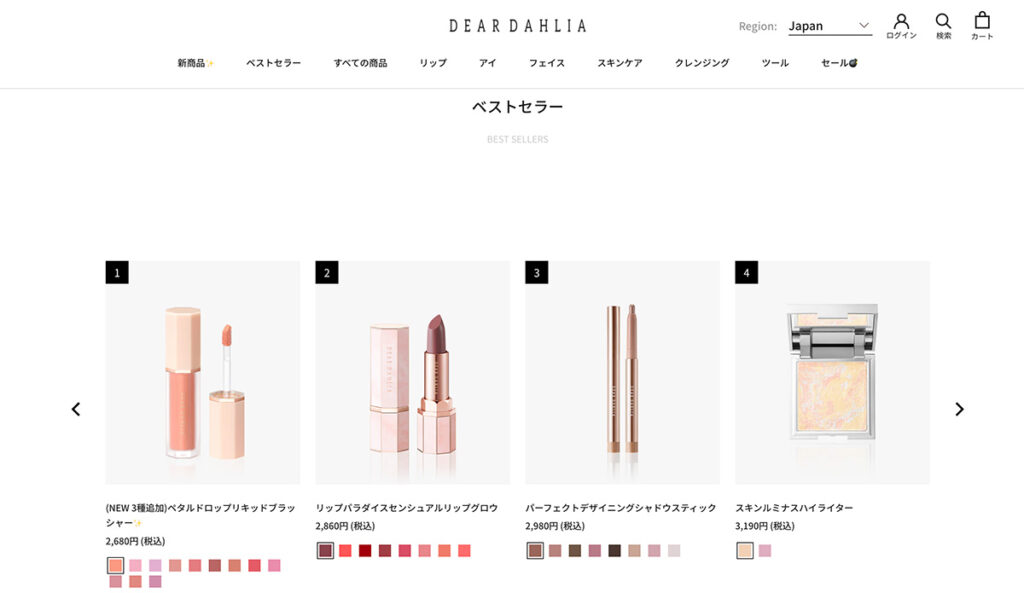Click the shadow stick product image
The height and width of the screenshot is (593, 1024).
[622, 372]
